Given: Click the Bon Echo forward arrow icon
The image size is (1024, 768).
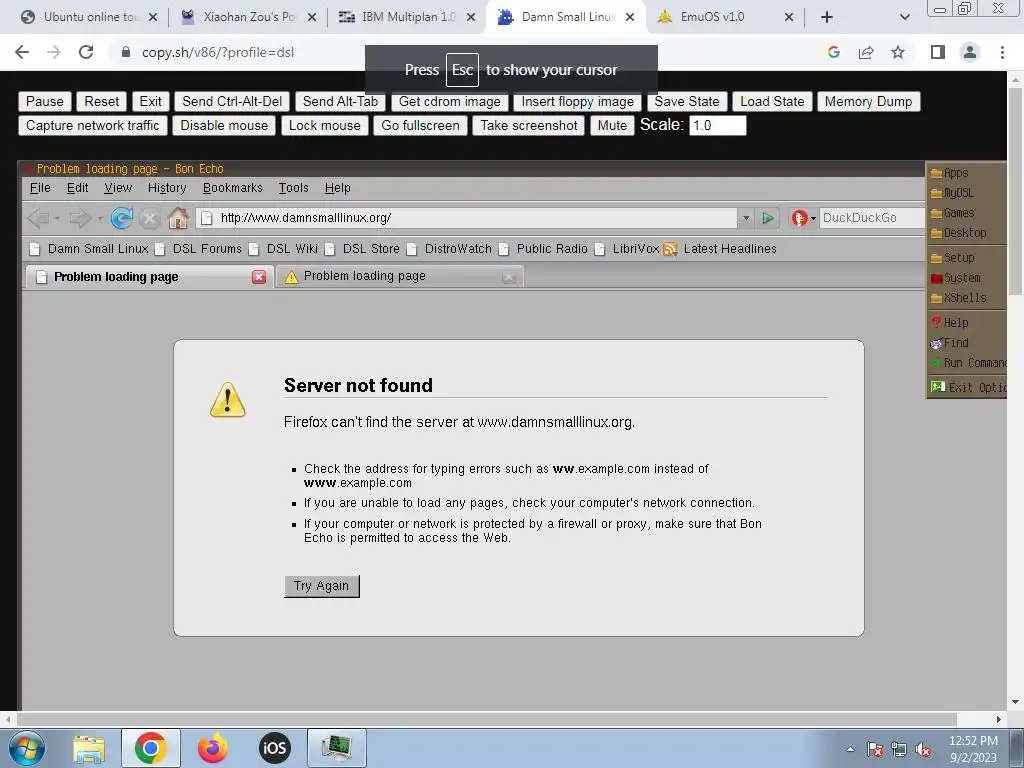Looking at the screenshot, I should tap(80, 218).
